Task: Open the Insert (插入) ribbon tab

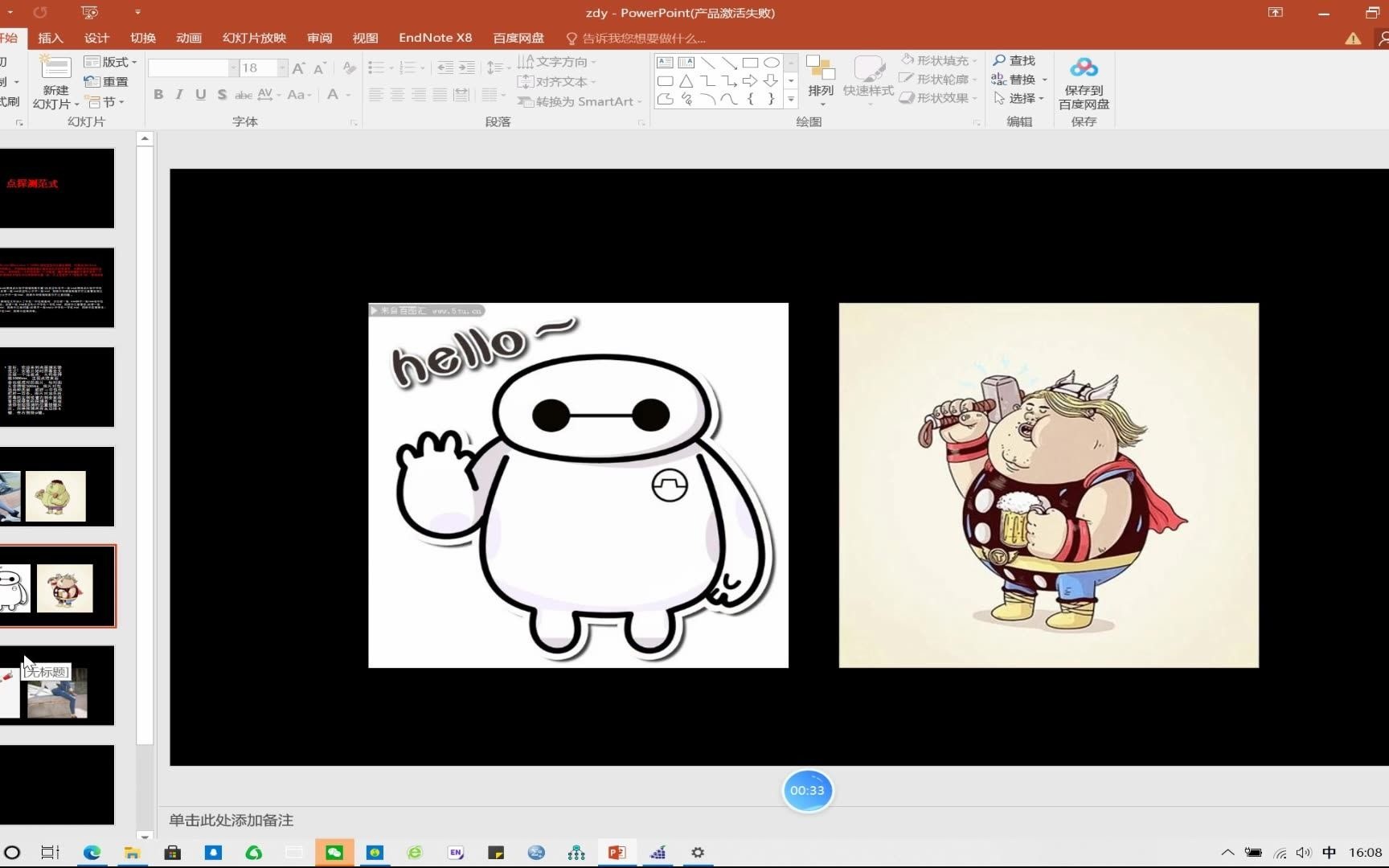Action: coord(50,38)
